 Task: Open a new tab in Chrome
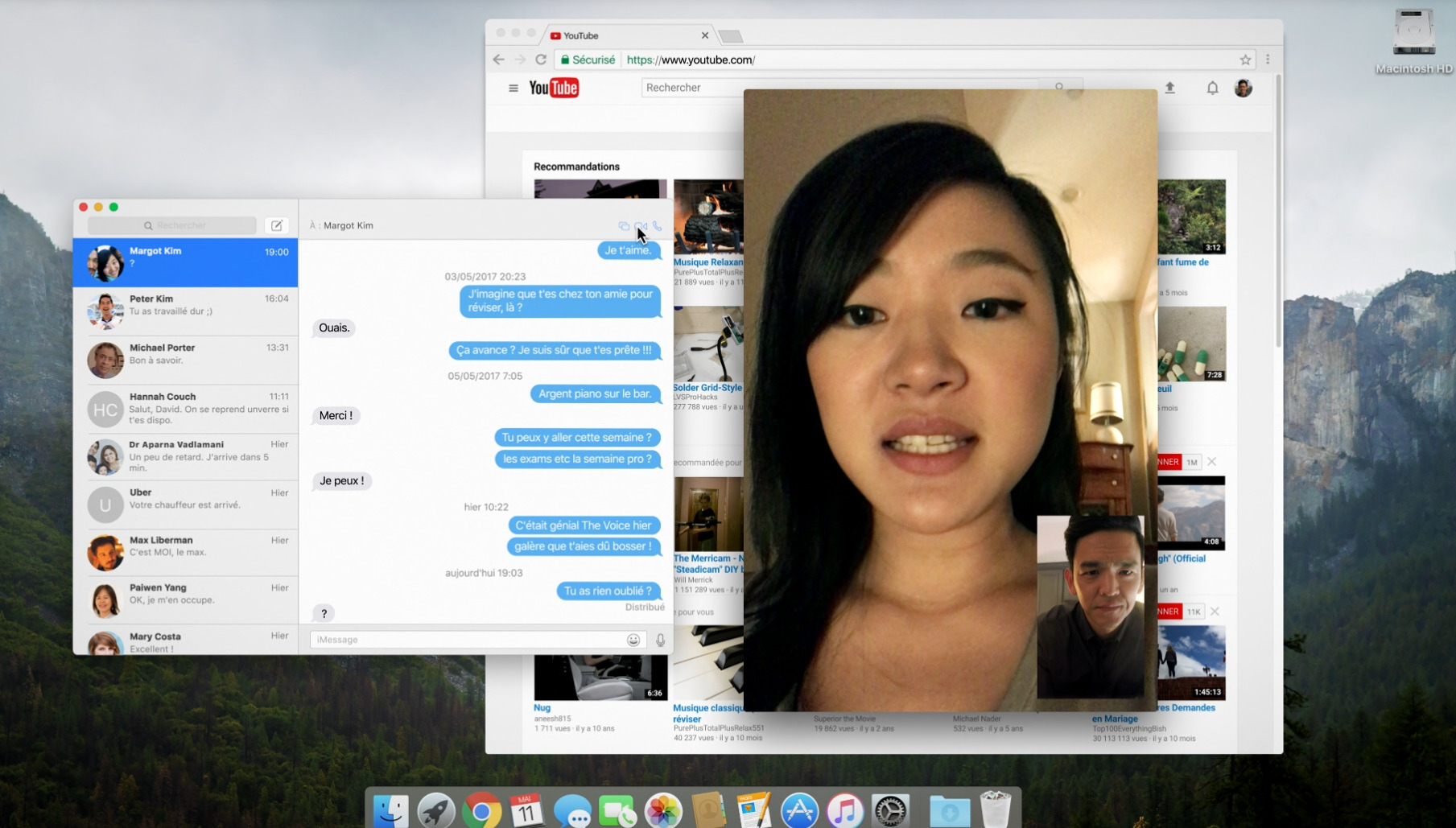(731, 36)
